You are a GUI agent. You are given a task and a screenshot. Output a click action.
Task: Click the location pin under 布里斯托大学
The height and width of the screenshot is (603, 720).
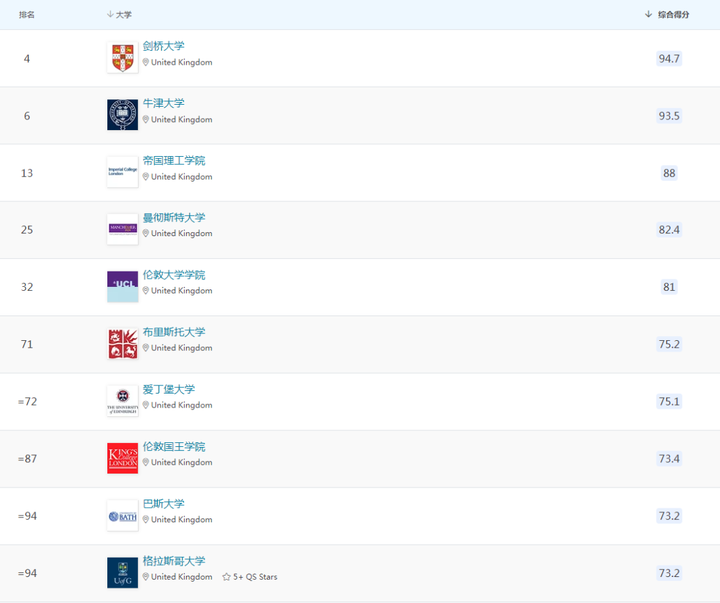click(x=146, y=348)
